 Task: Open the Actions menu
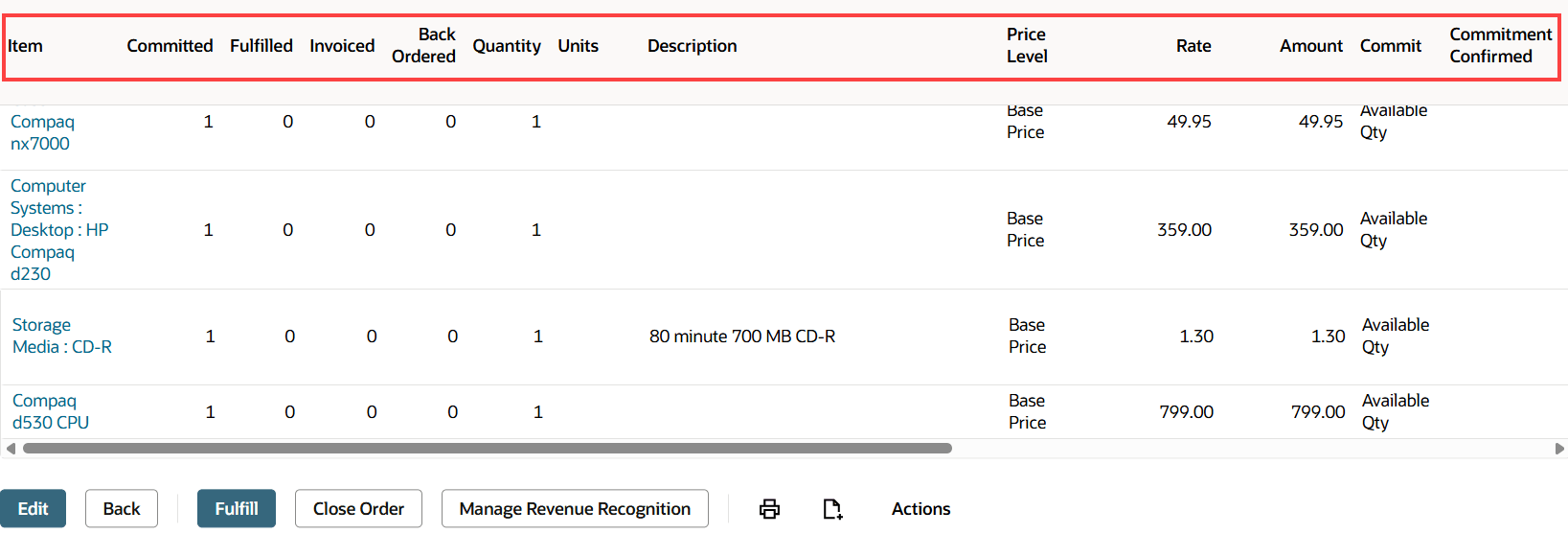coord(920,509)
